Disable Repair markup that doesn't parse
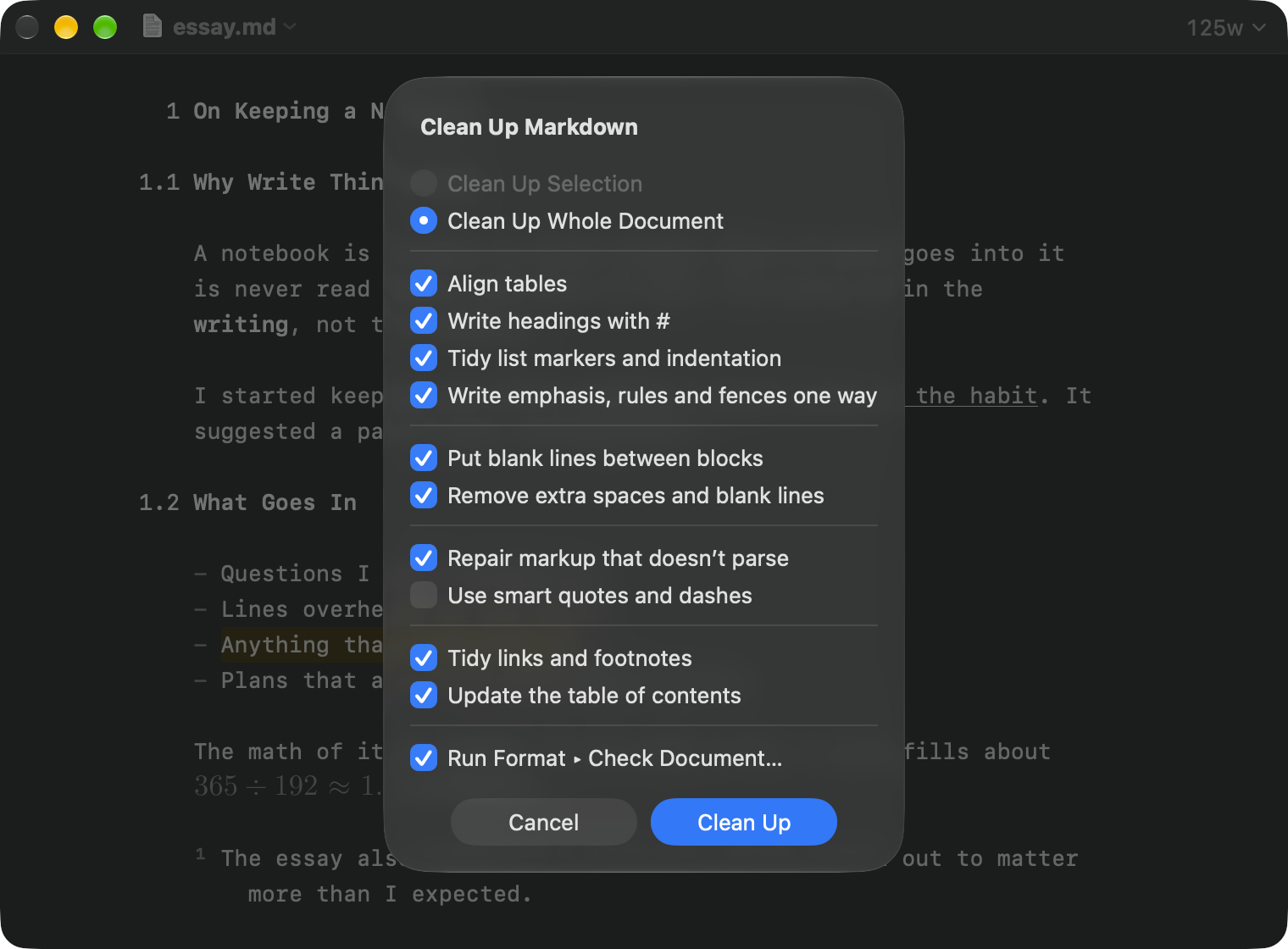The image size is (1288, 949). pyautogui.click(x=424, y=558)
